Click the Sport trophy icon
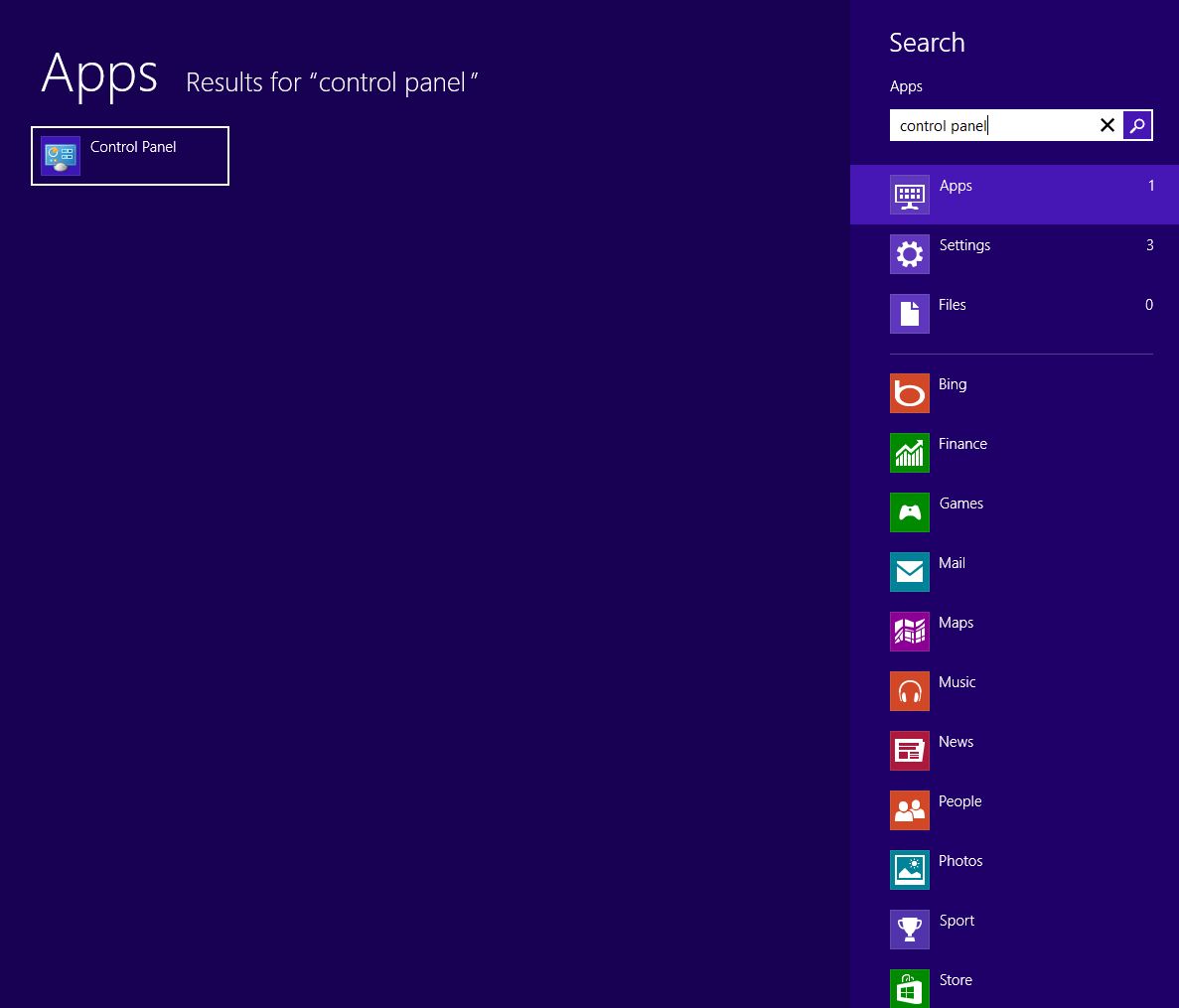 (909, 930)
